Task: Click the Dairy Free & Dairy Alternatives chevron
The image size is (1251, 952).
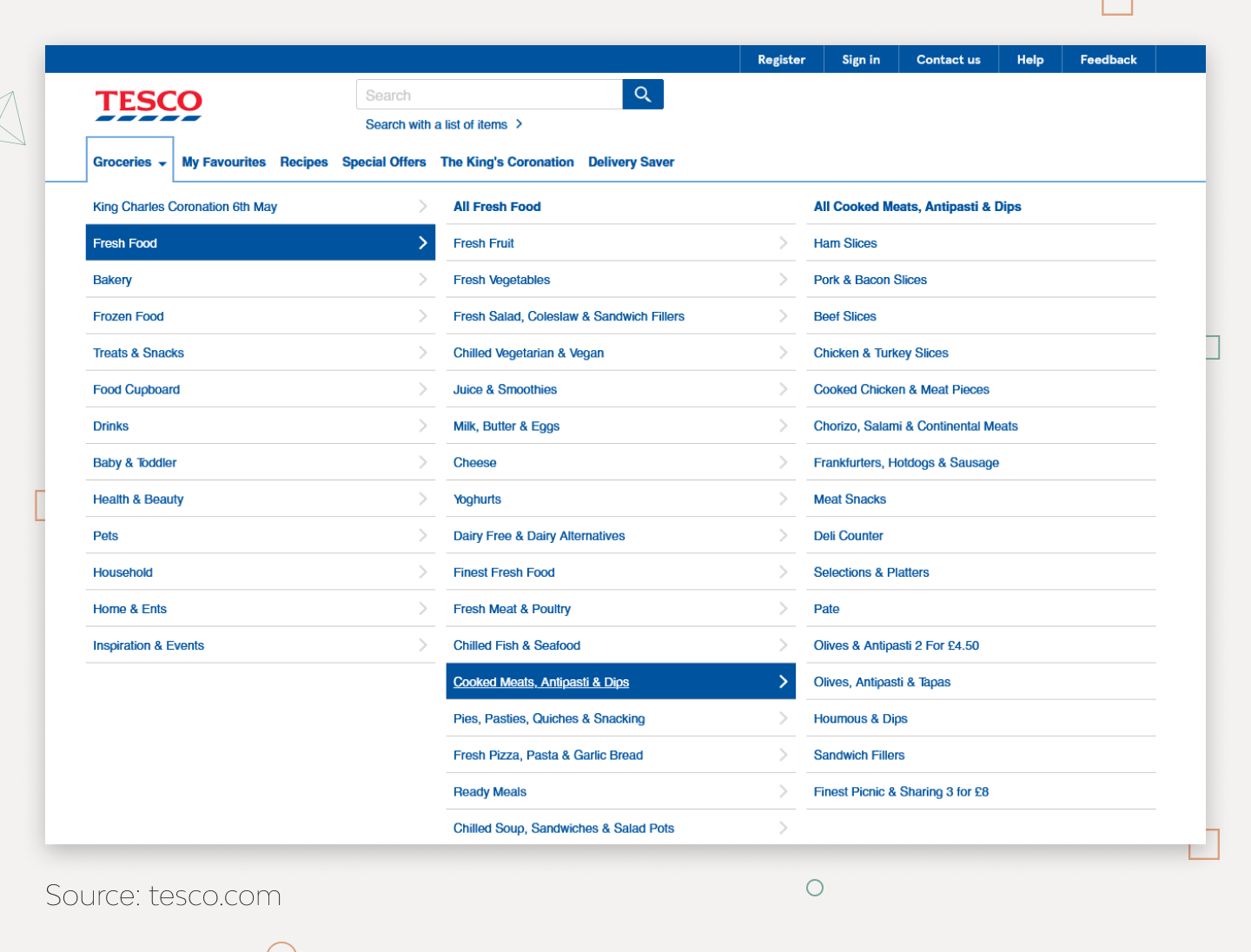Action: (784, 536)
